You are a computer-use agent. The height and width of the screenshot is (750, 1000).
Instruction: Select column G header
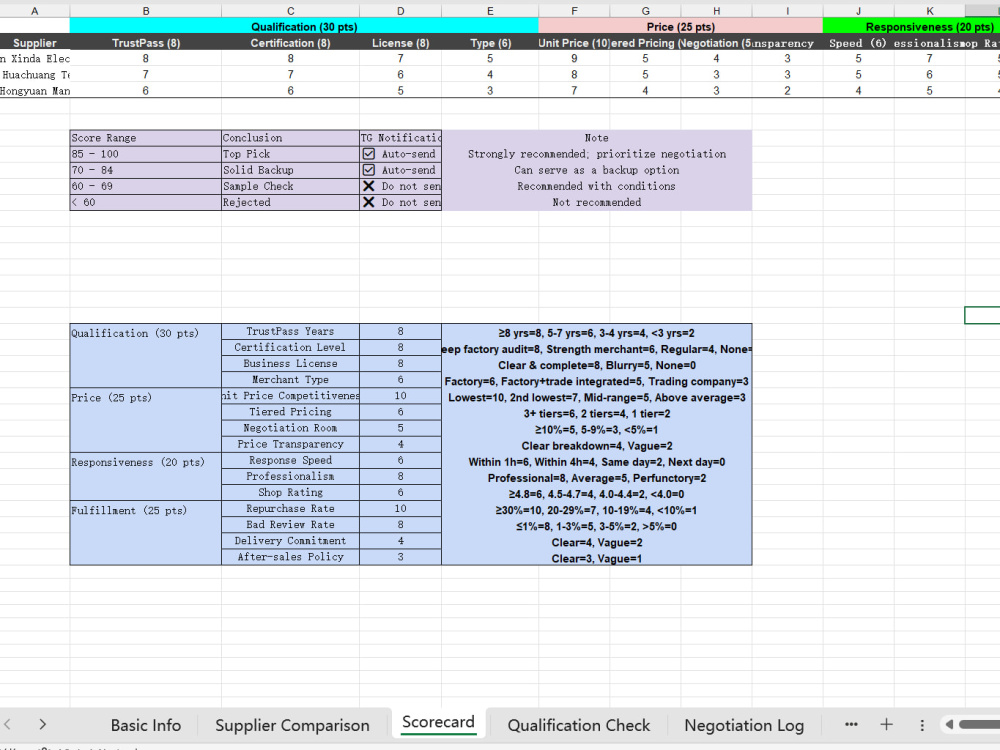[645, 11]
